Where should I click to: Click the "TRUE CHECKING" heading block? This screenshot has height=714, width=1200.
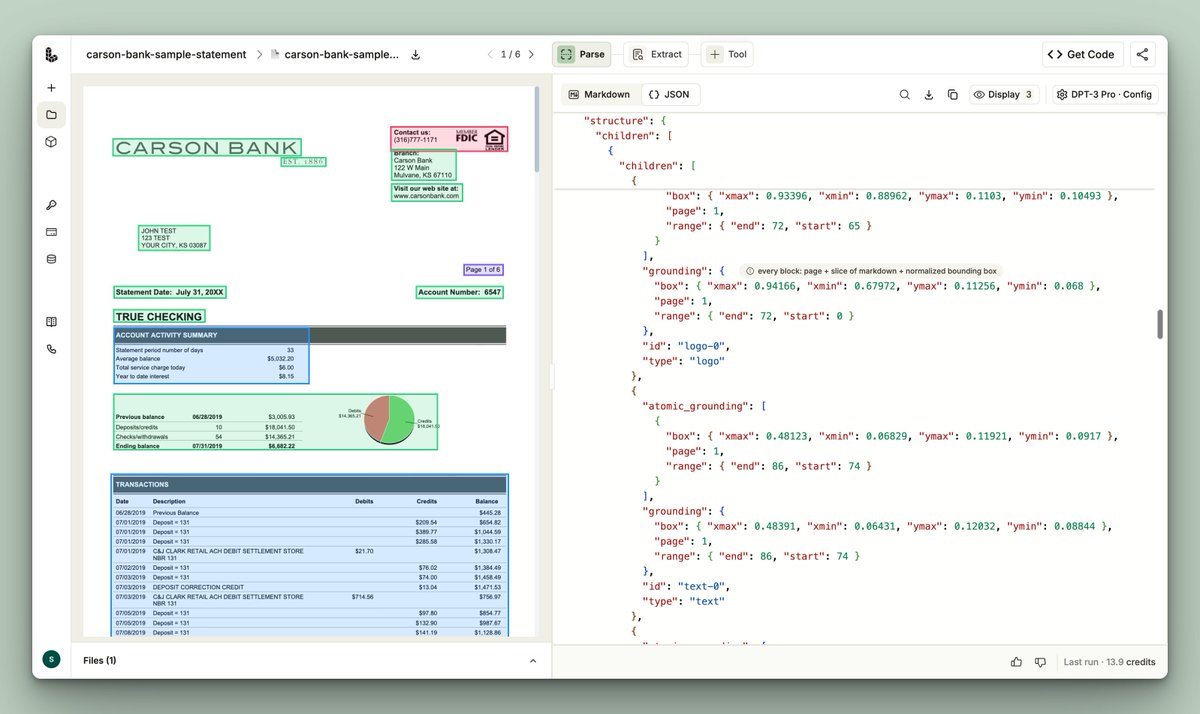click(159, 317)
